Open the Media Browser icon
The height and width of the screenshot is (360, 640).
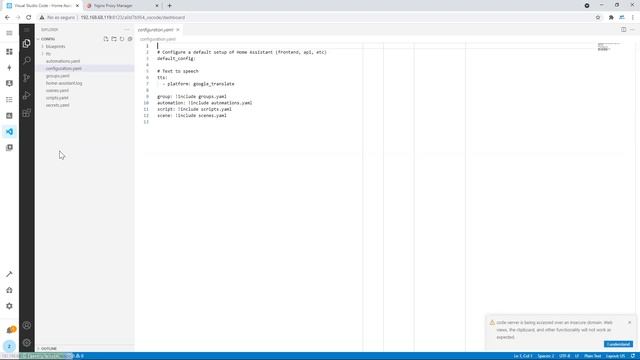coord(9,147)
